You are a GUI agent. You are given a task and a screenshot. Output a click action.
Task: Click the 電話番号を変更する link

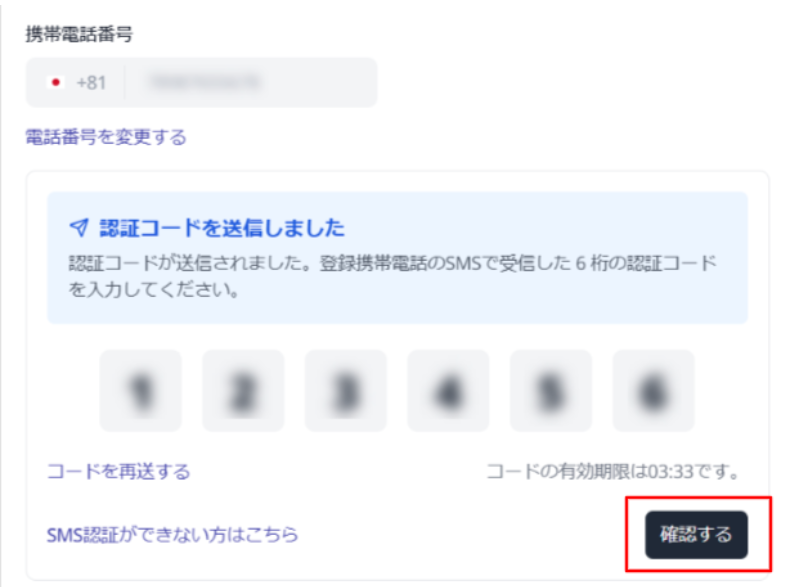click(x=106, y=137)
